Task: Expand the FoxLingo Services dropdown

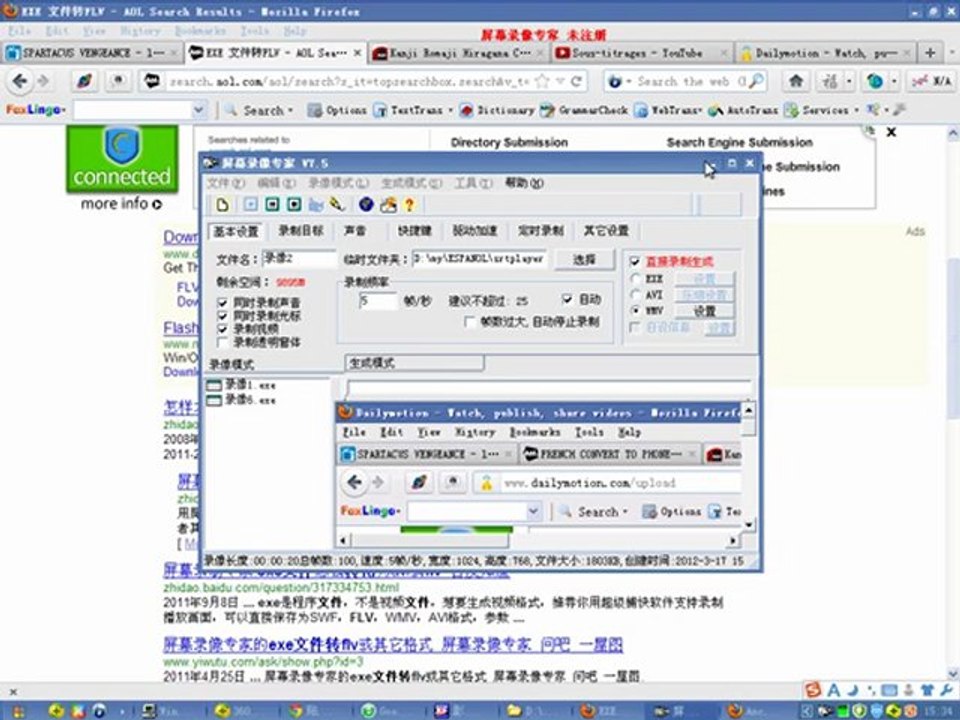Action: [856, 111]
